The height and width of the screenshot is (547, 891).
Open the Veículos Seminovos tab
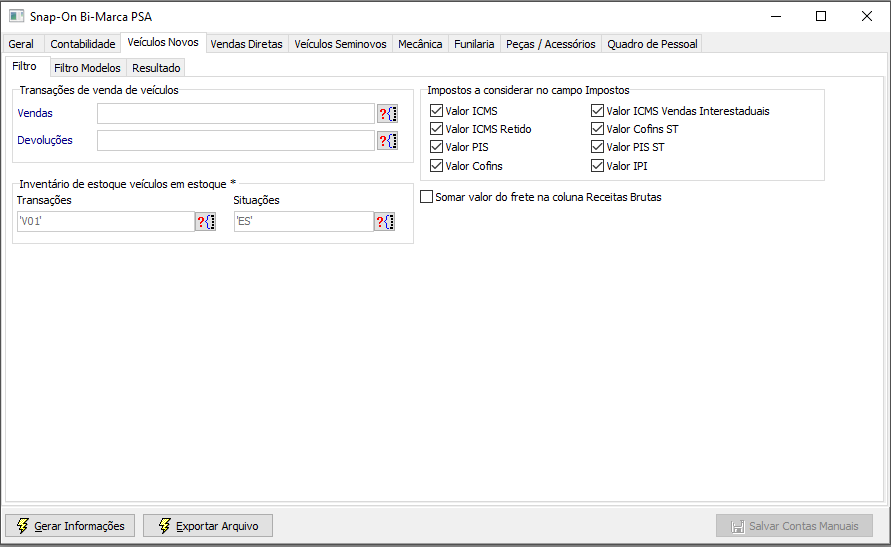[340, 44]
